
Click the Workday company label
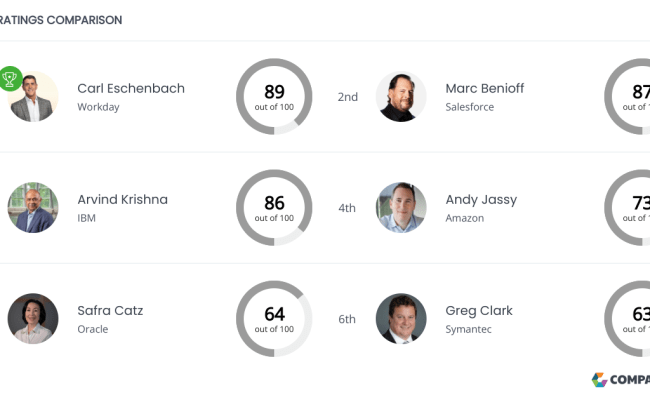(x=98, y=107)
